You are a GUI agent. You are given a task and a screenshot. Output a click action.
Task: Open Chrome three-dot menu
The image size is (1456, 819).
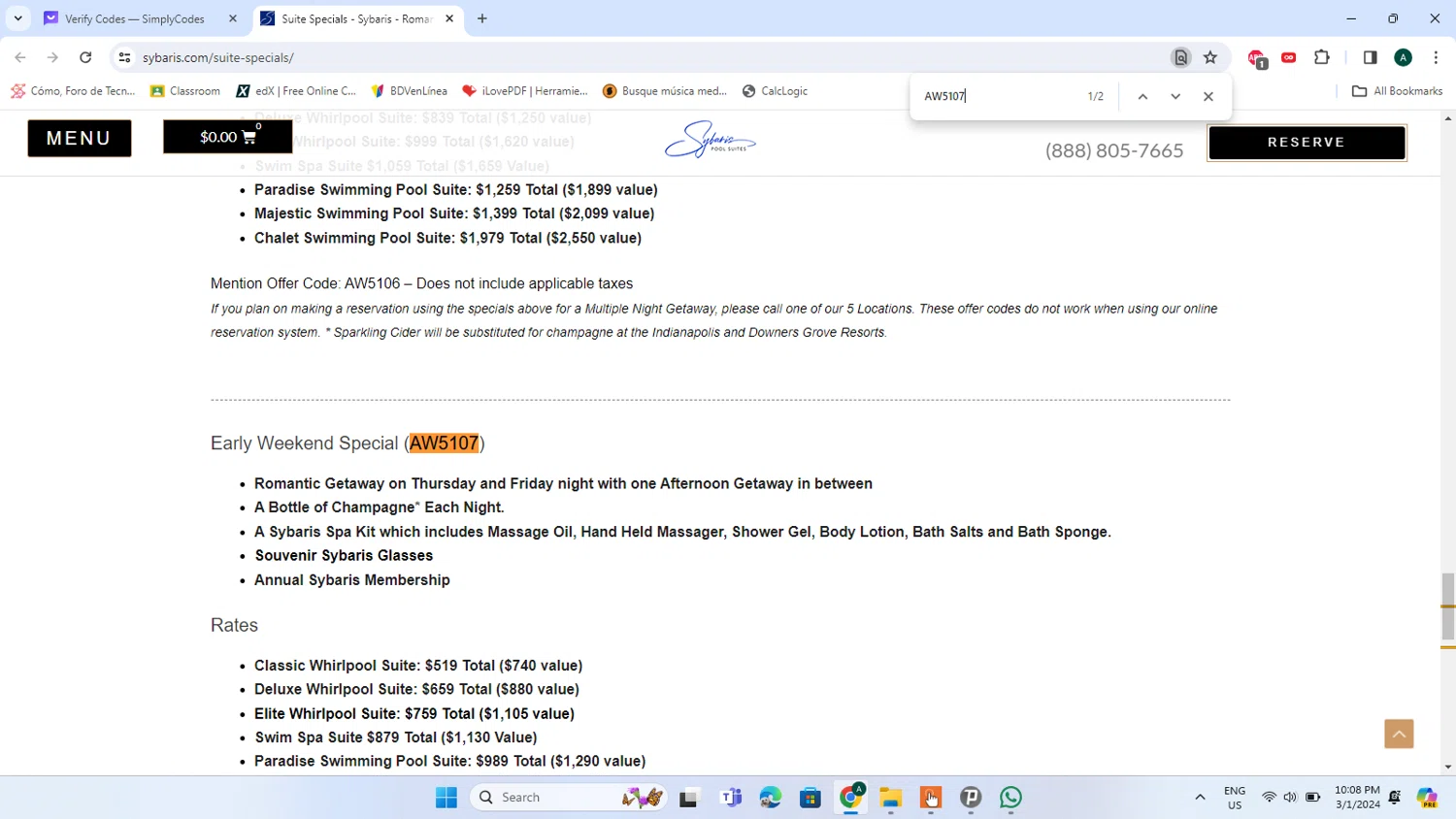pos(1436,57)
